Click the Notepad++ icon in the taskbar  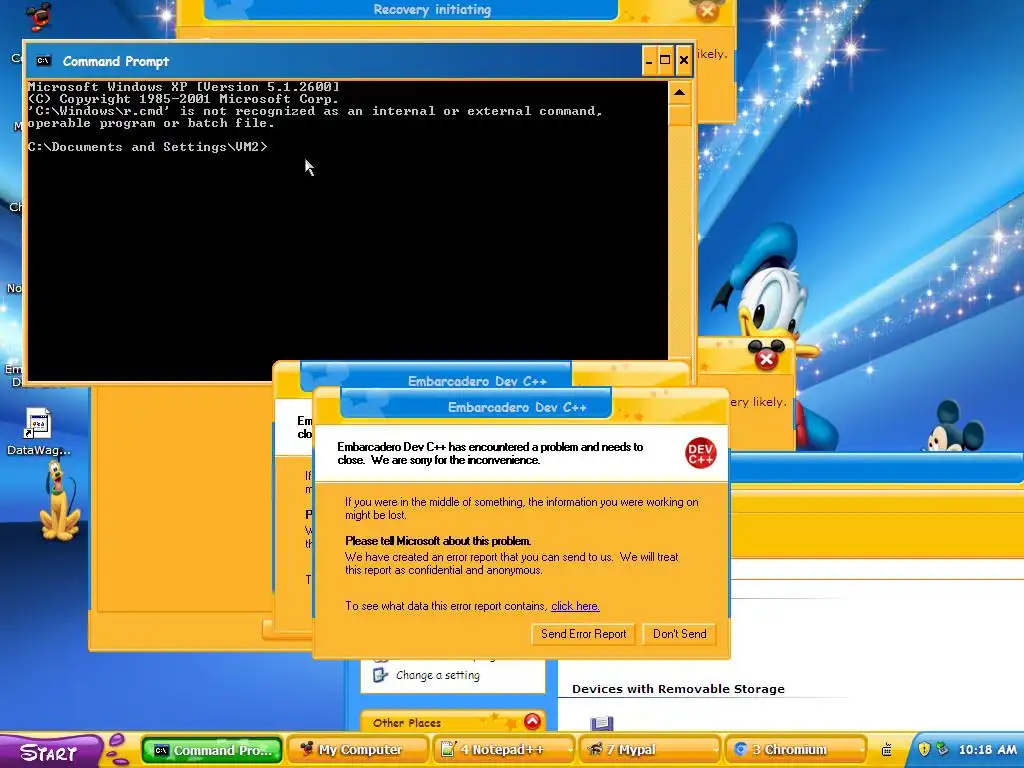click(x=448, y=750)
